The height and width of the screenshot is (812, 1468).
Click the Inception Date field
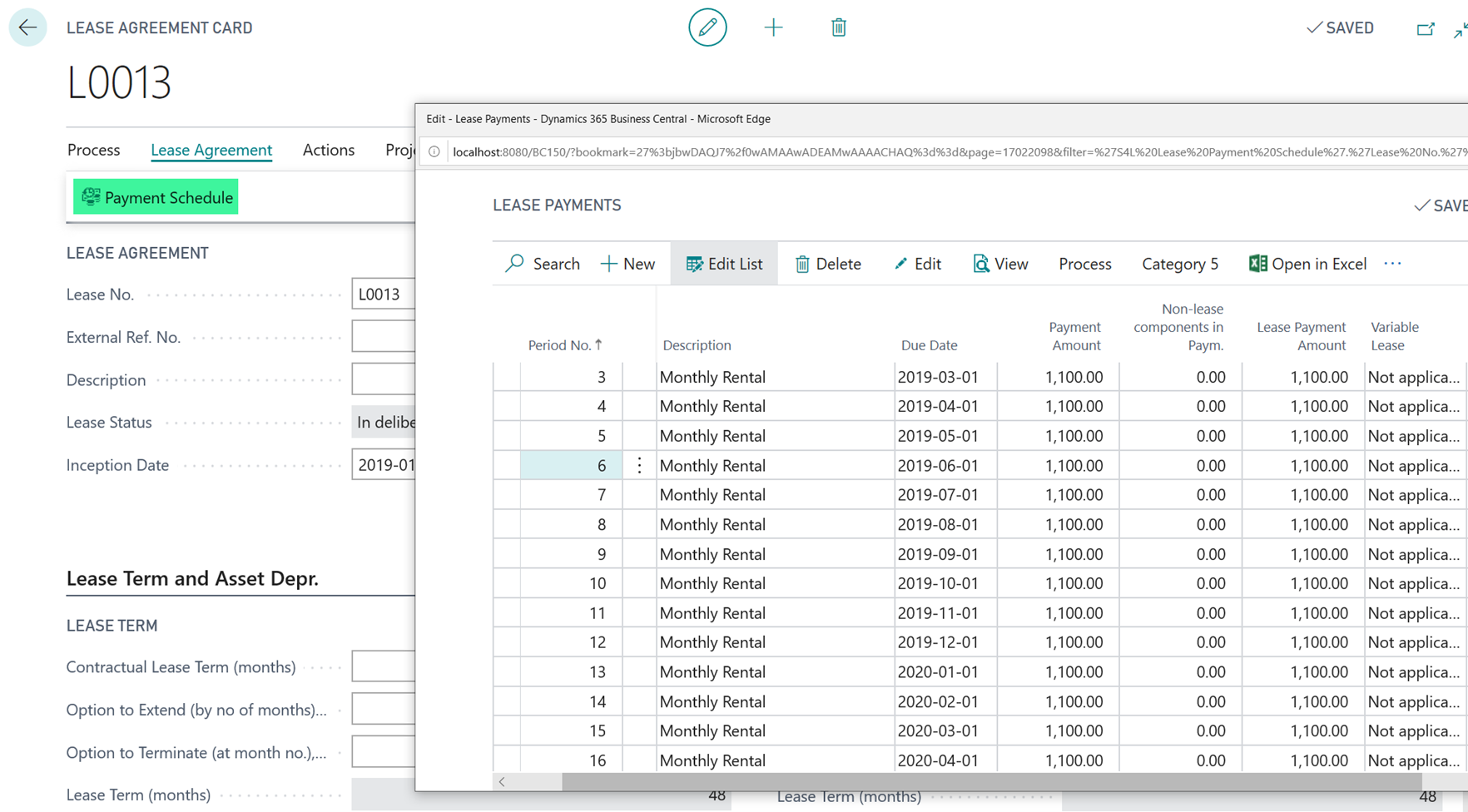pos(384,464)
